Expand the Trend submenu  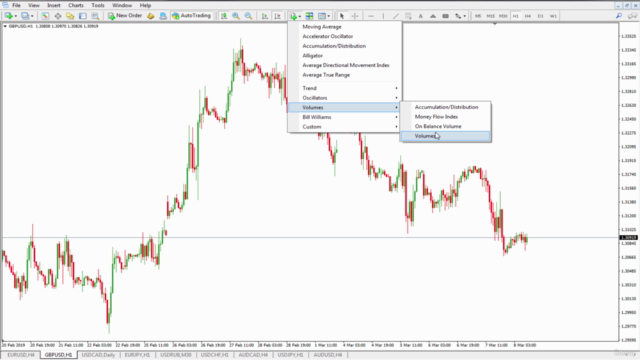click(344, 88)
